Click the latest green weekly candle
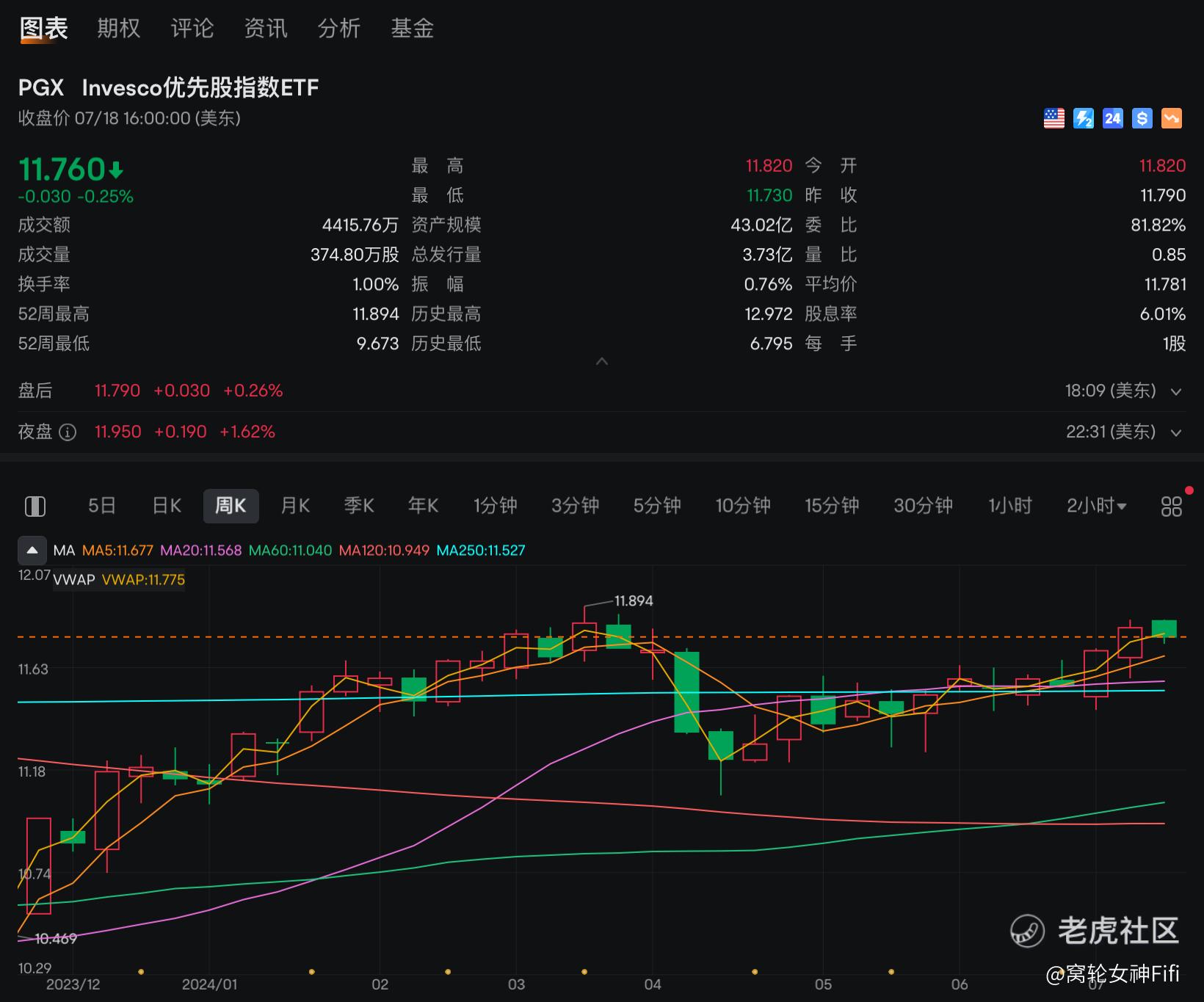 pyautogui.click(x=1164, y=629)
